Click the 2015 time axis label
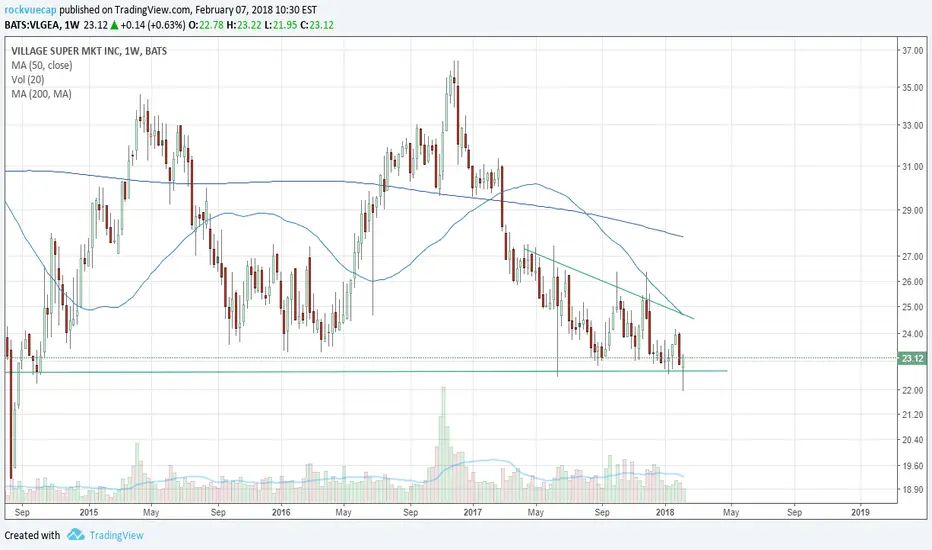This screenshot has height=550, width=932. [89, 512]
